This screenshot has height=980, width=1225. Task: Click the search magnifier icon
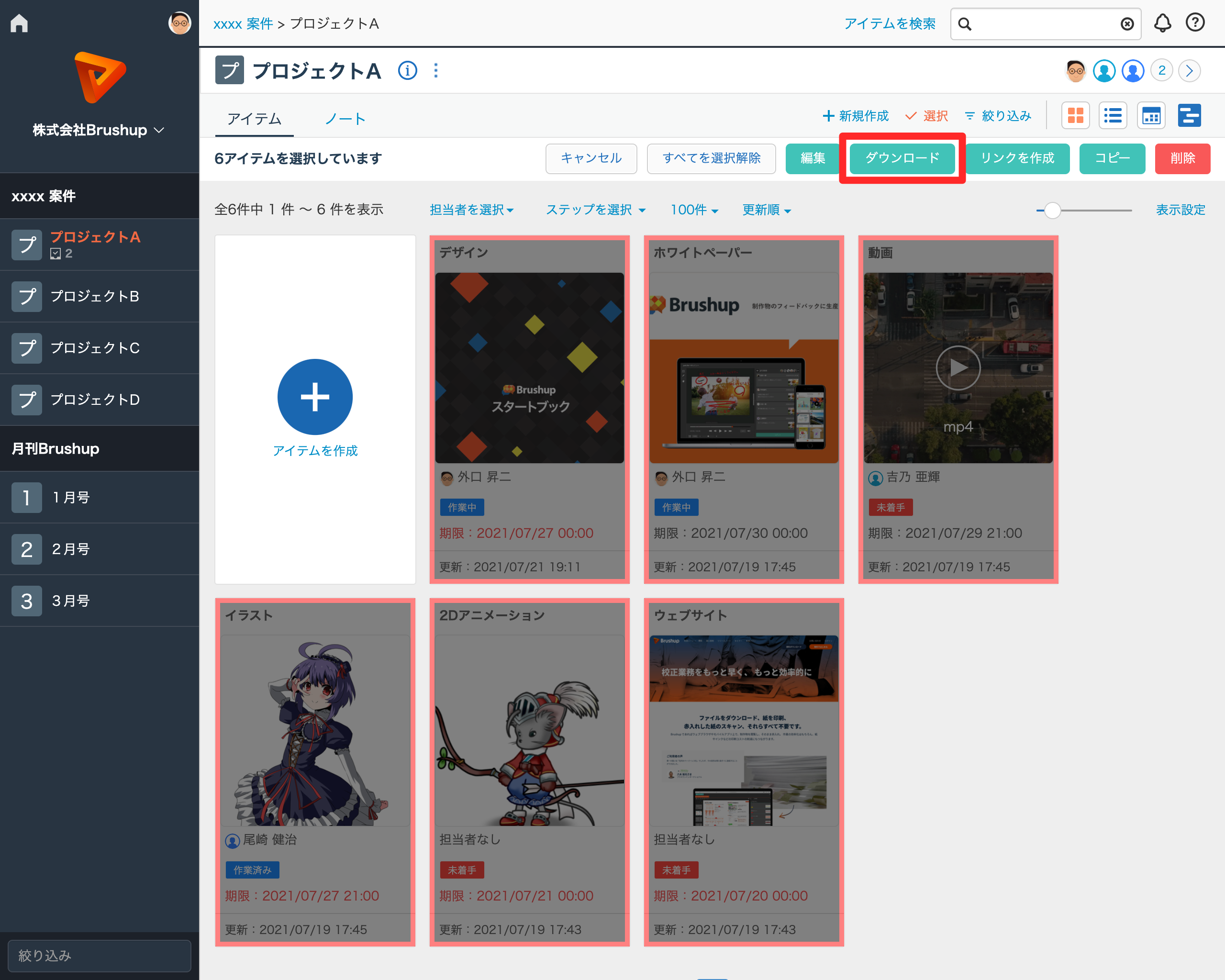tap(965, 24)
